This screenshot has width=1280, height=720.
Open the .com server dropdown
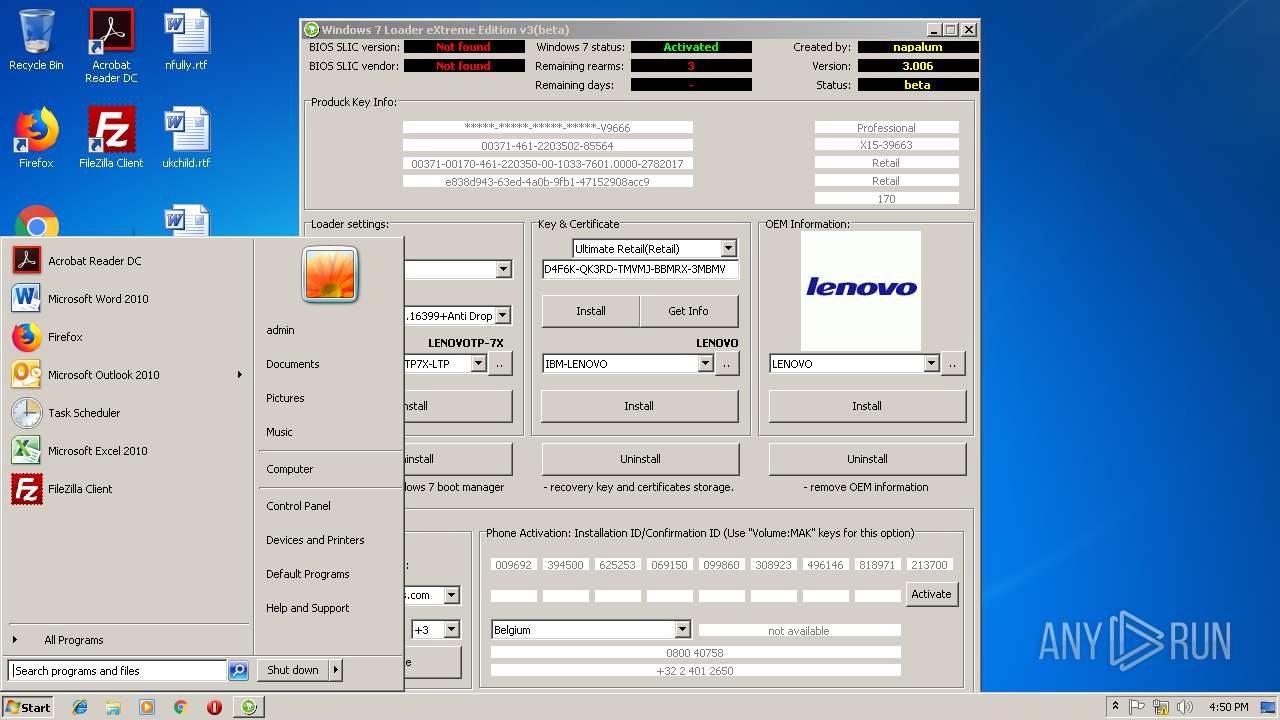(451, 595)
